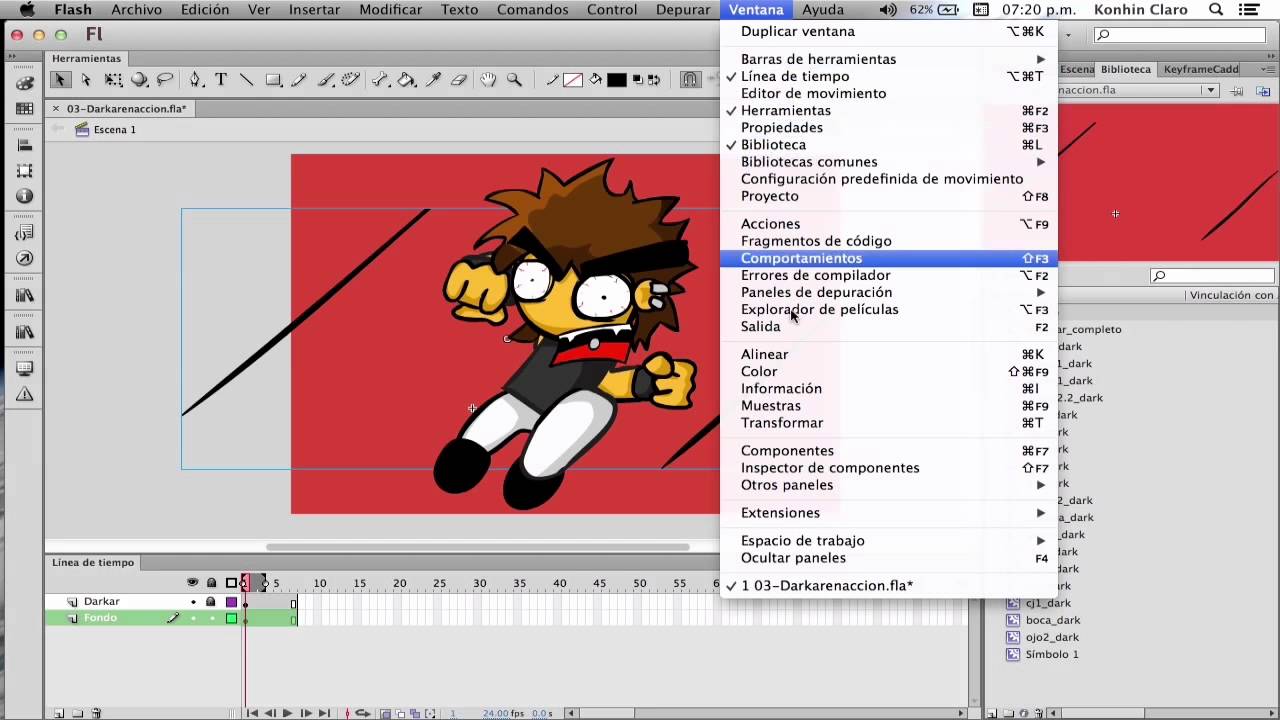The image size is (1280, 720).
Task: Open the Swatches grid panel icon
Action: click(x=25, y=108)
